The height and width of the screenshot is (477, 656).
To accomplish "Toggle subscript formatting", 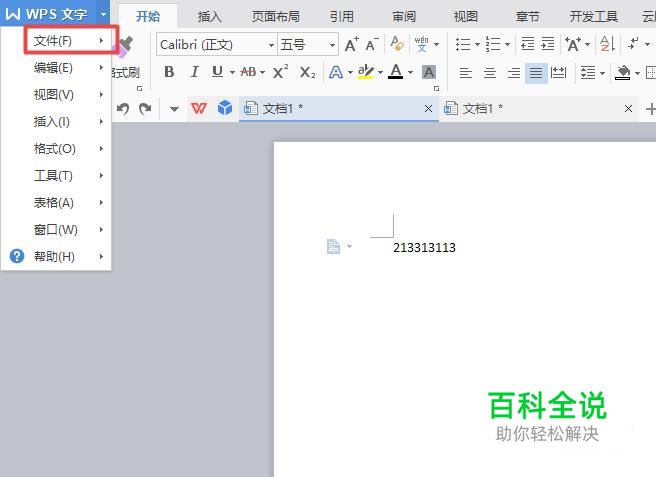I will [308, 72].
